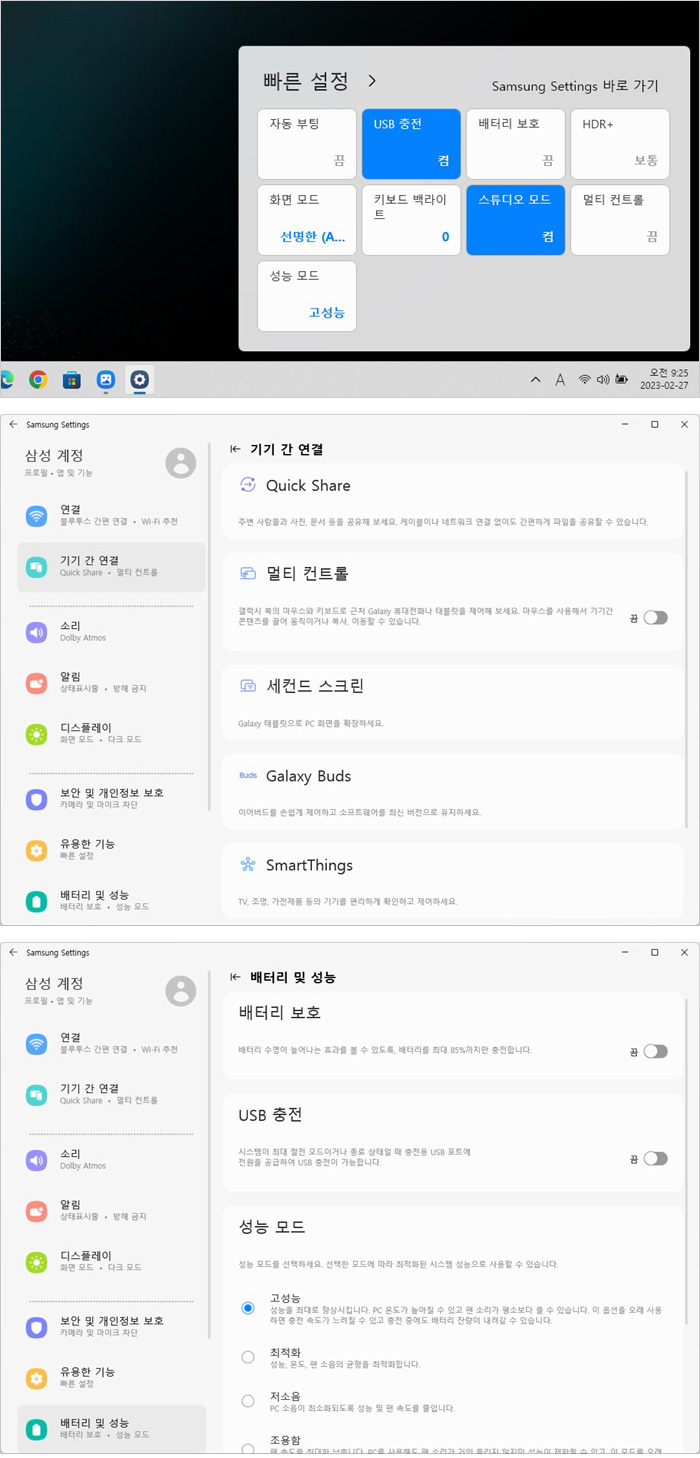Open 디스플레이 in 기기 간 연결 window sidebar
Screen dimensions: 700x1458
(111, 733)
